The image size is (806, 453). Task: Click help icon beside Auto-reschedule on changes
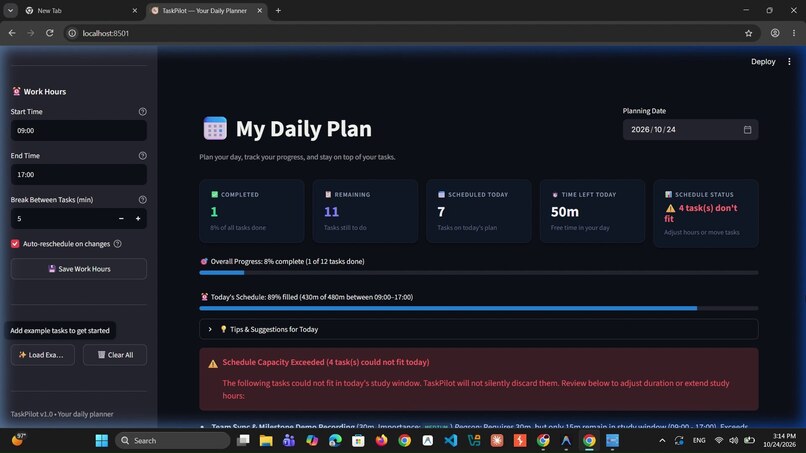point(118,244)
